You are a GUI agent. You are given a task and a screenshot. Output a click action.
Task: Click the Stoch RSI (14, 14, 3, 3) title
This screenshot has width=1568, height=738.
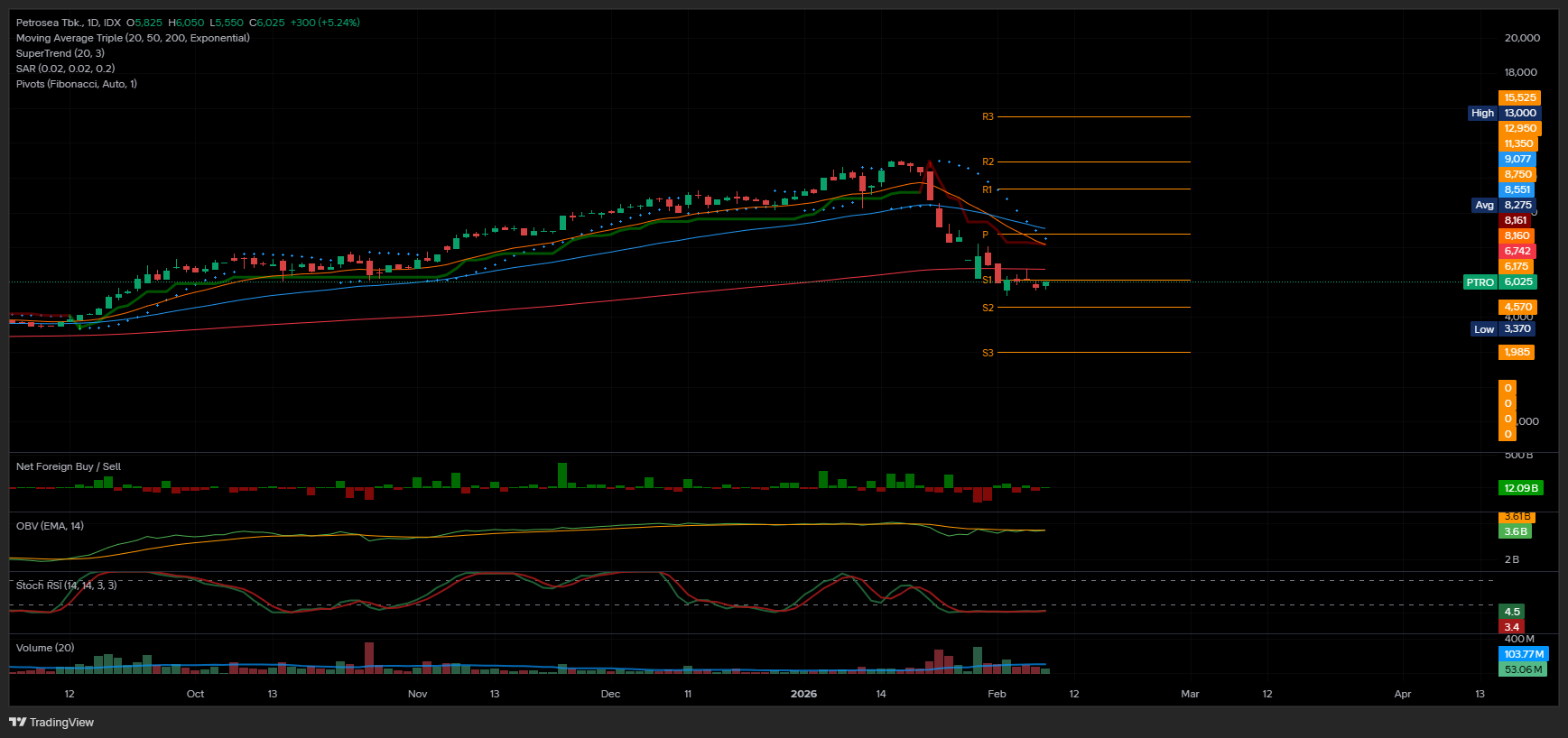66,586
